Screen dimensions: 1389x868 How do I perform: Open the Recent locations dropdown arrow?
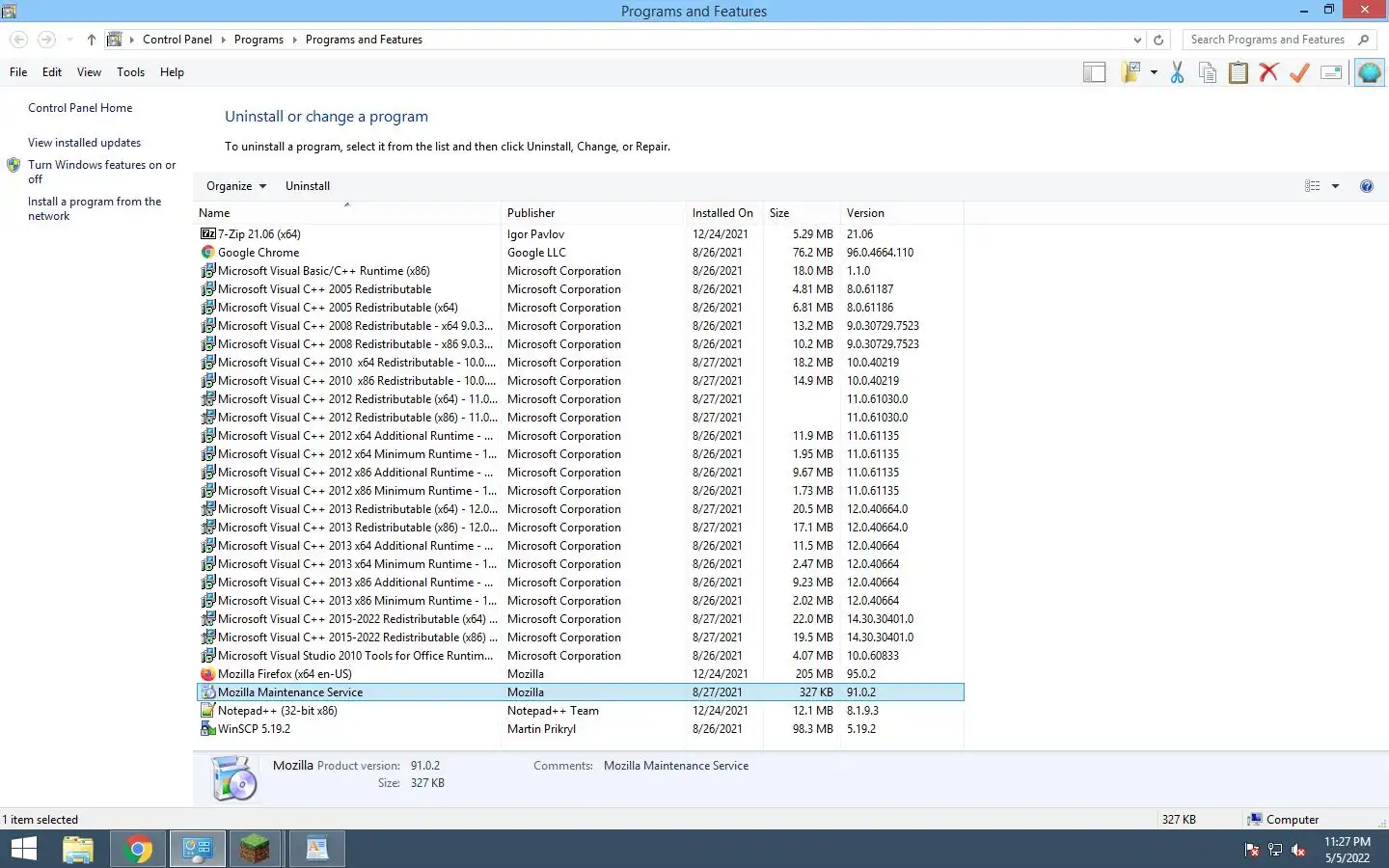click(x=69, y=40)
